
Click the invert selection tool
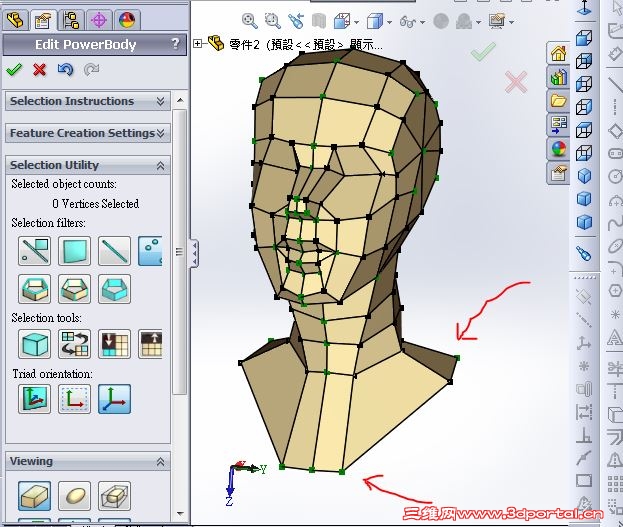74,344
